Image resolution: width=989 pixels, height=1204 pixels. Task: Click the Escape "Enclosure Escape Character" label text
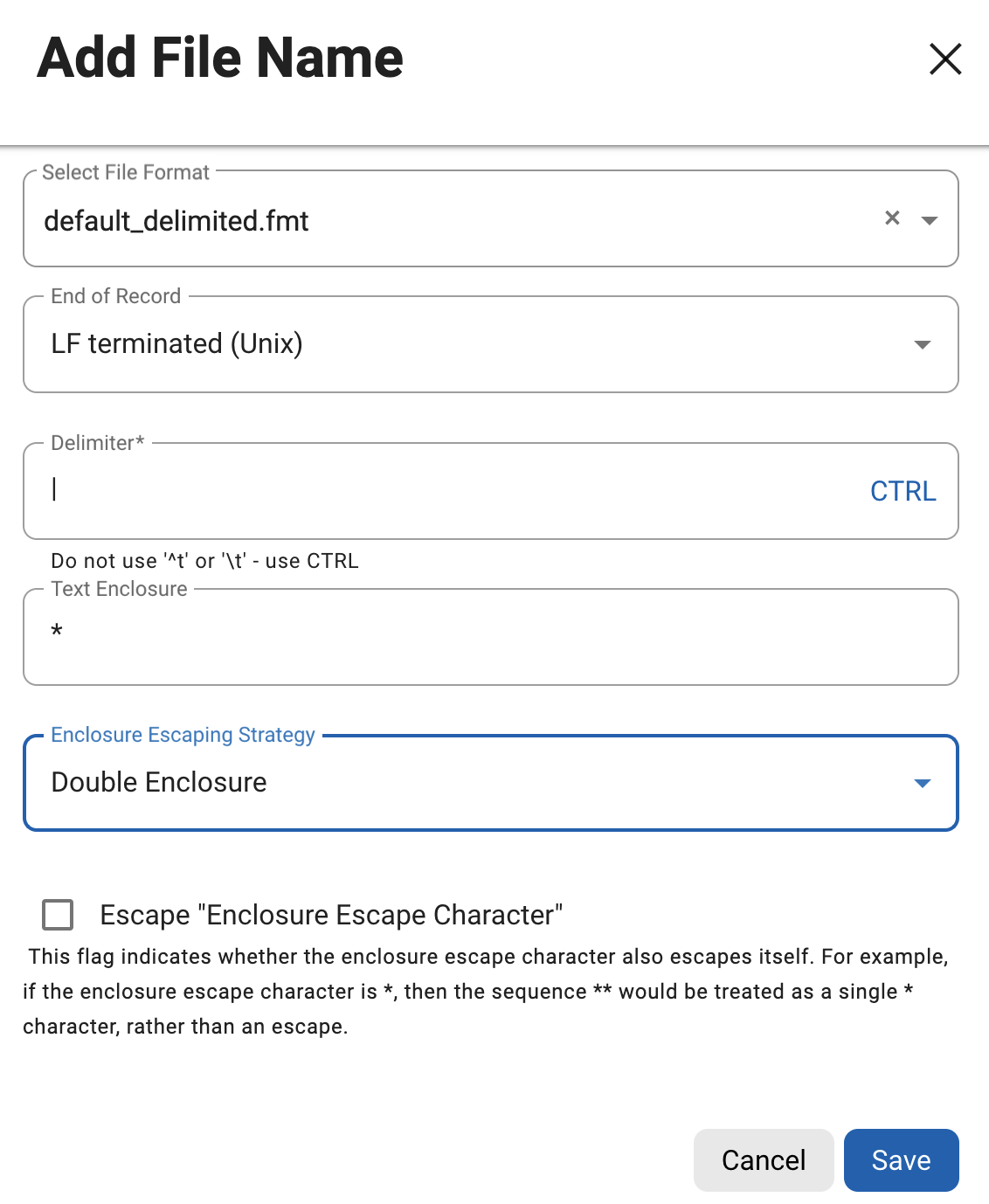[331, 915]
